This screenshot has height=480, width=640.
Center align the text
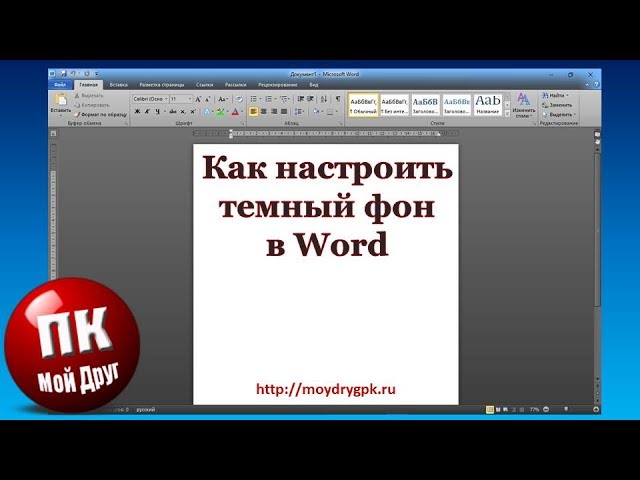click(264, 111)
